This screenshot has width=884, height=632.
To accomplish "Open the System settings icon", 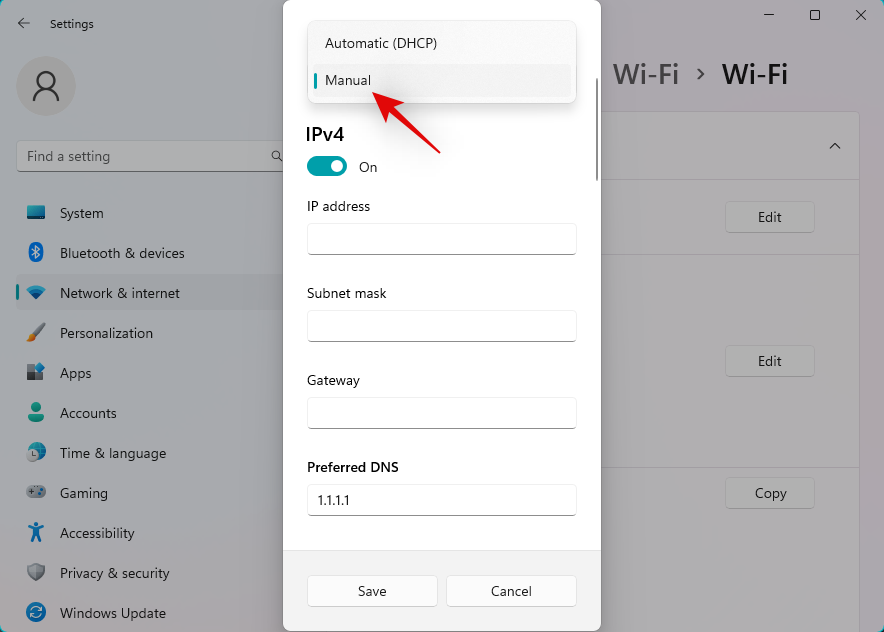I will (x=34, y=213).
